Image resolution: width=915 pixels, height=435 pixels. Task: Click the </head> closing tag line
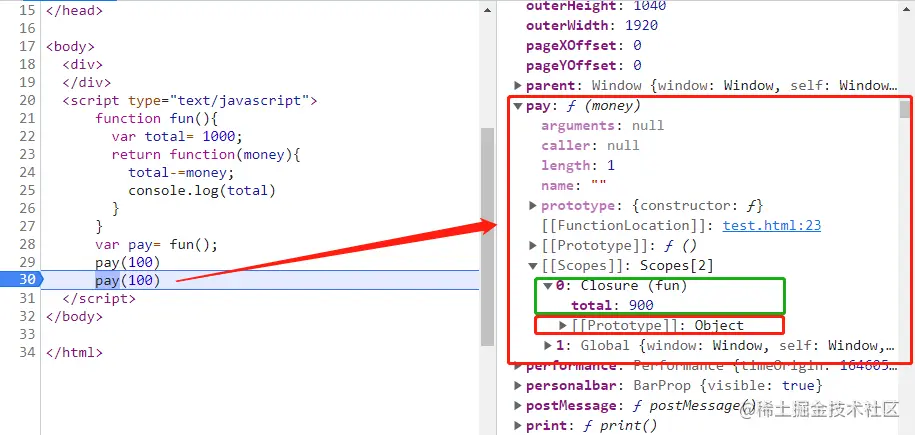tap(74, 11)
